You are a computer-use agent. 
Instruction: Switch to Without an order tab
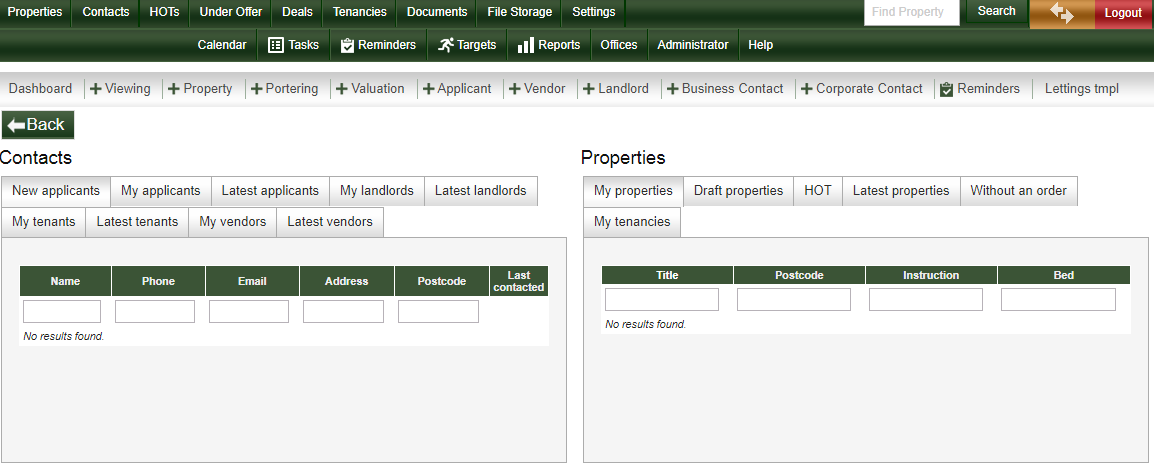[x=1018, y=191]
